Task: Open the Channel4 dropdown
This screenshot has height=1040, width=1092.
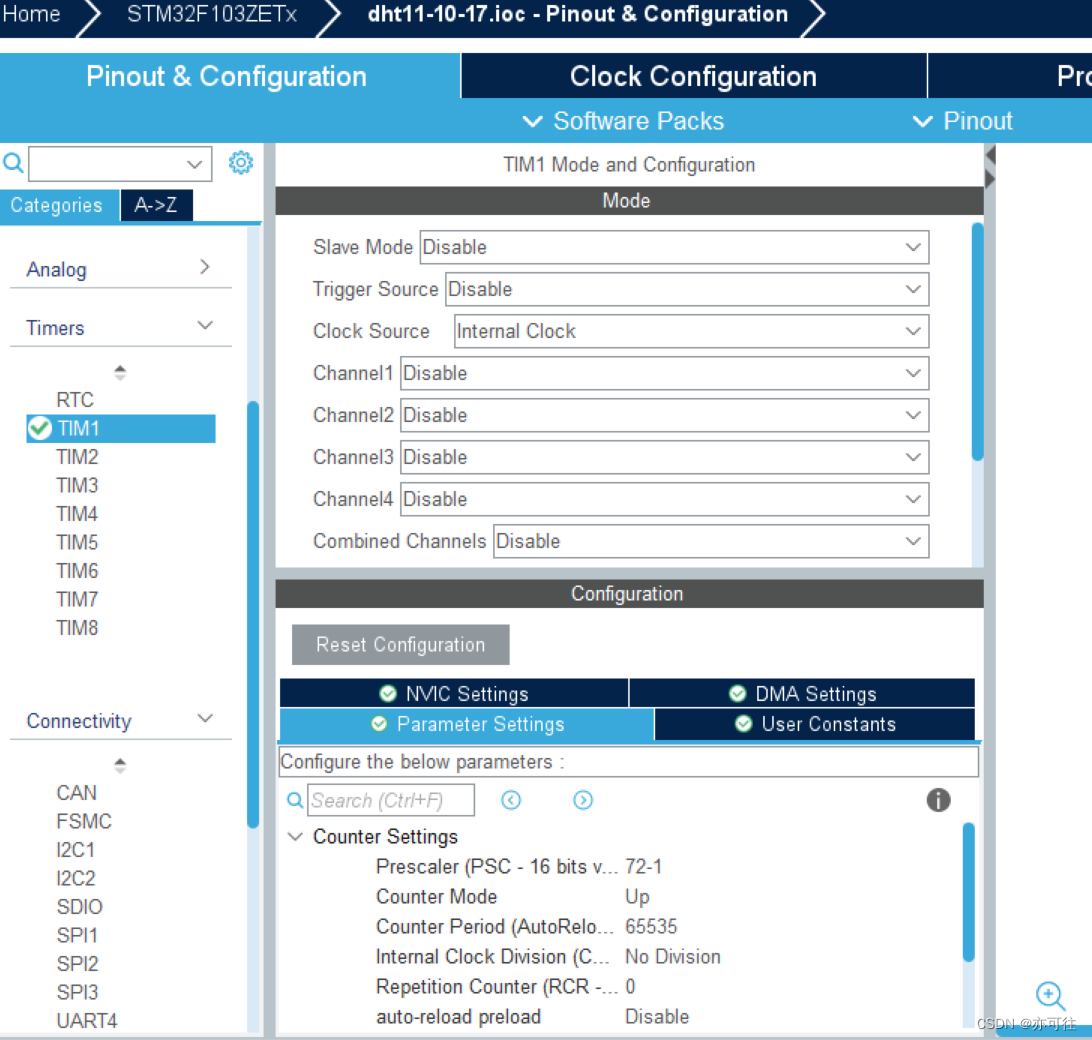Action: click(x=664, y=499)
